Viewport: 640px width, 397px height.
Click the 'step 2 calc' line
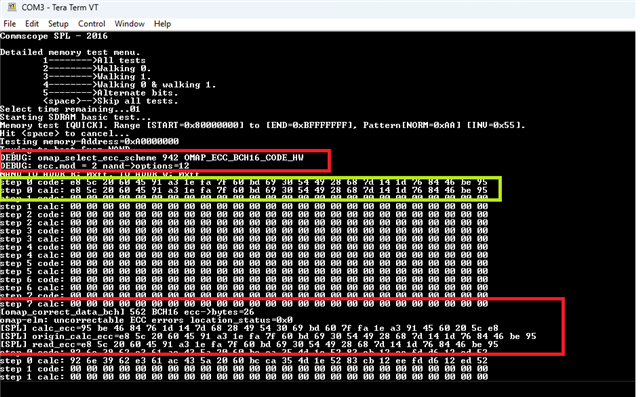[244, 223]
